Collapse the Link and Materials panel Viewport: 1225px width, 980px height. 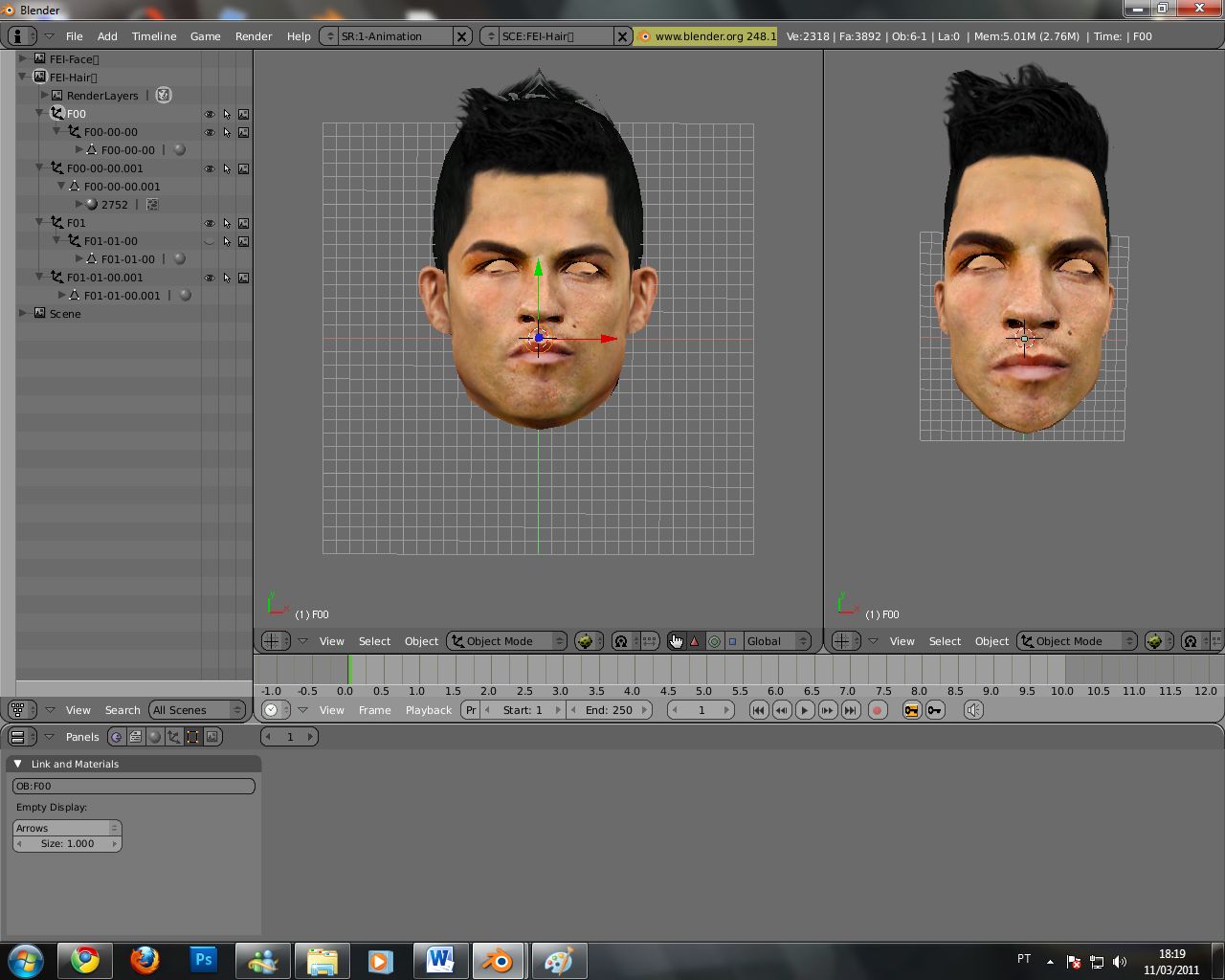point(17,764)
